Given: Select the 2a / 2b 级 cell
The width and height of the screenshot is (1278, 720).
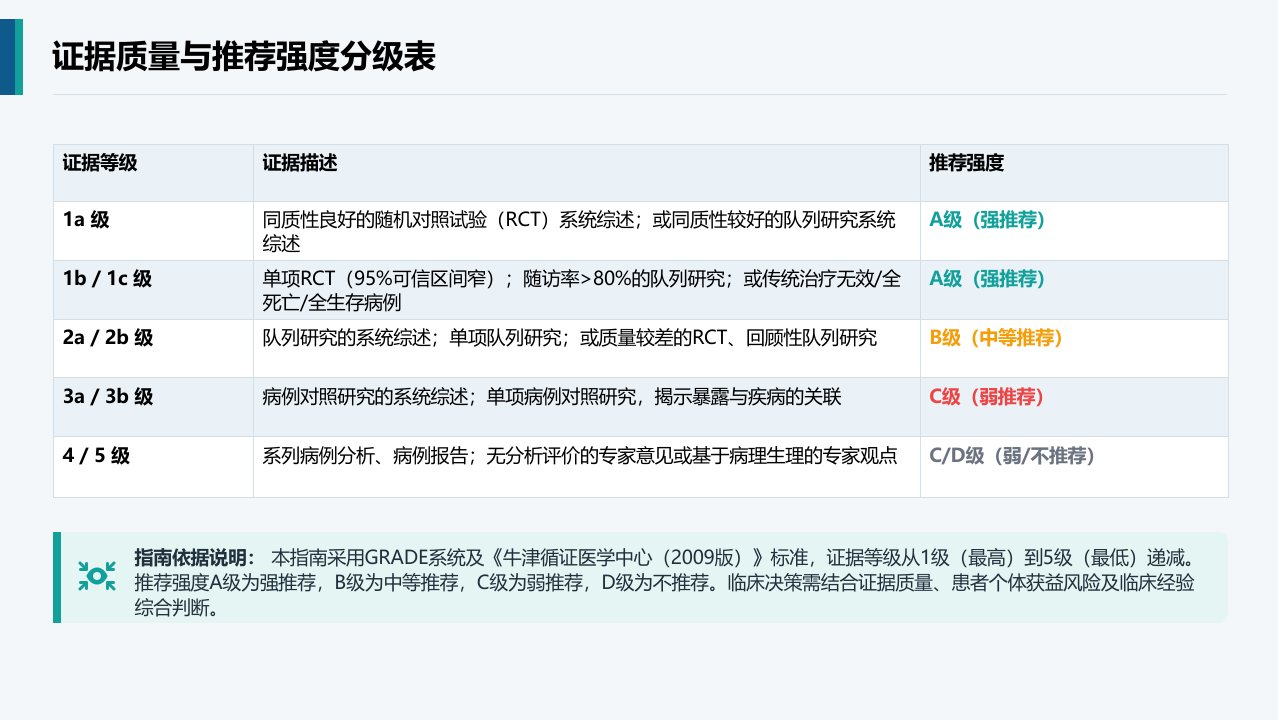Looking at the screenshot, I should (x=108, y=338).
